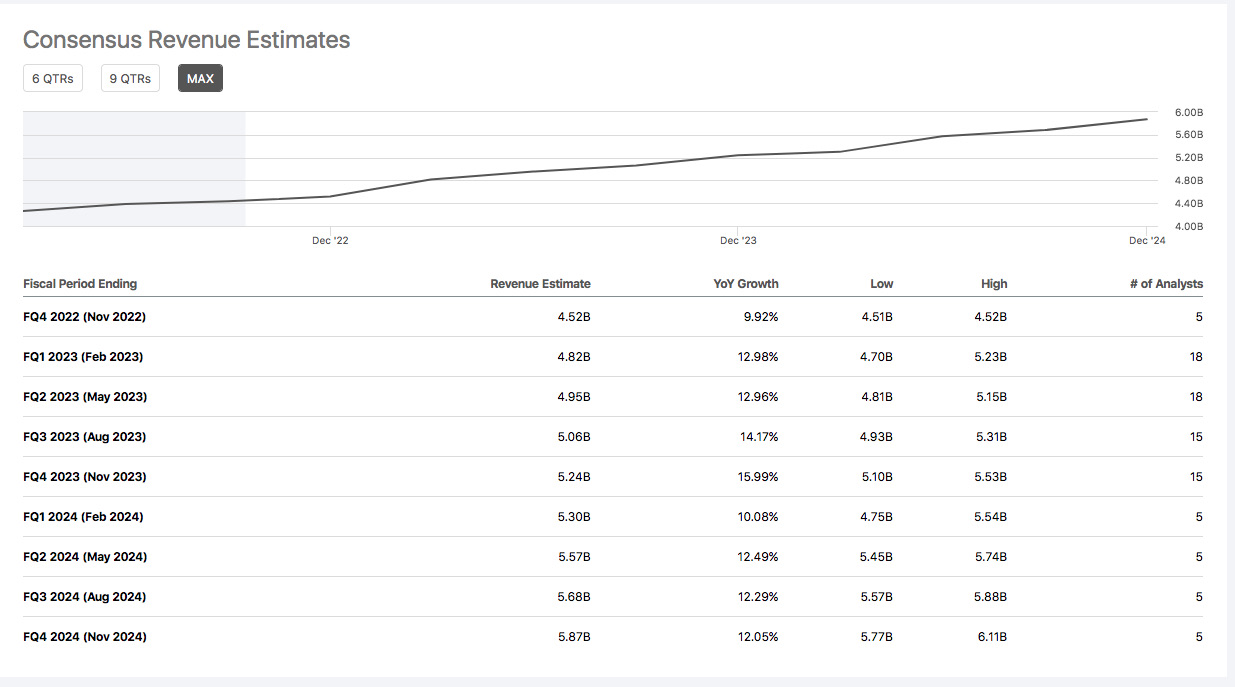Select the MAX range button
This screenshot has height=687, width=1235.
point(200,78)
